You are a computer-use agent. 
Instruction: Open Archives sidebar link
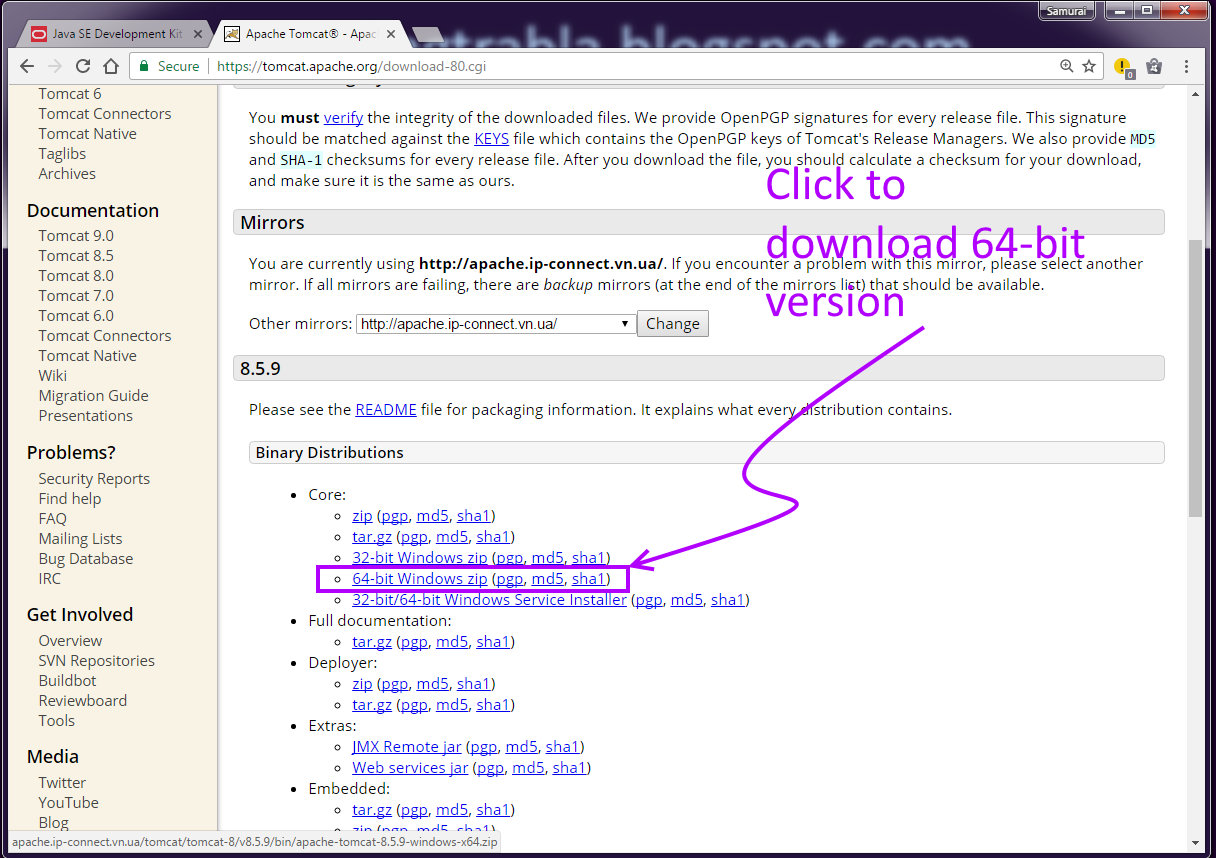pyautogui.click(x=67, y=174)
